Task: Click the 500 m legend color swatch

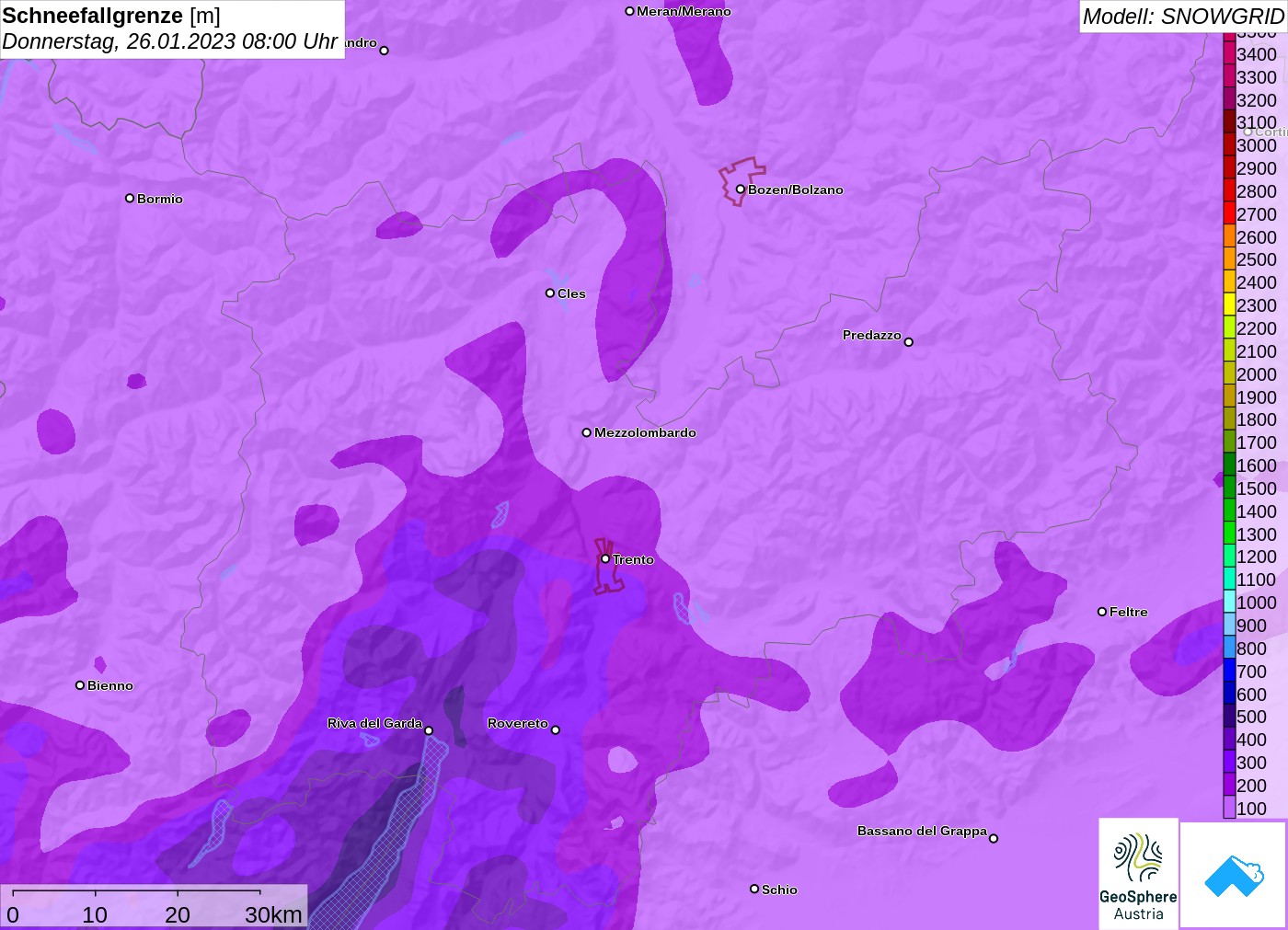Action: click(x=1229, y=717)
